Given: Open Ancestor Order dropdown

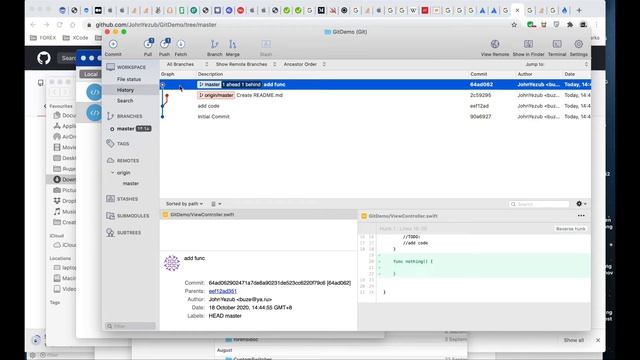Looking at the screenshot, I should click(304, 64).
